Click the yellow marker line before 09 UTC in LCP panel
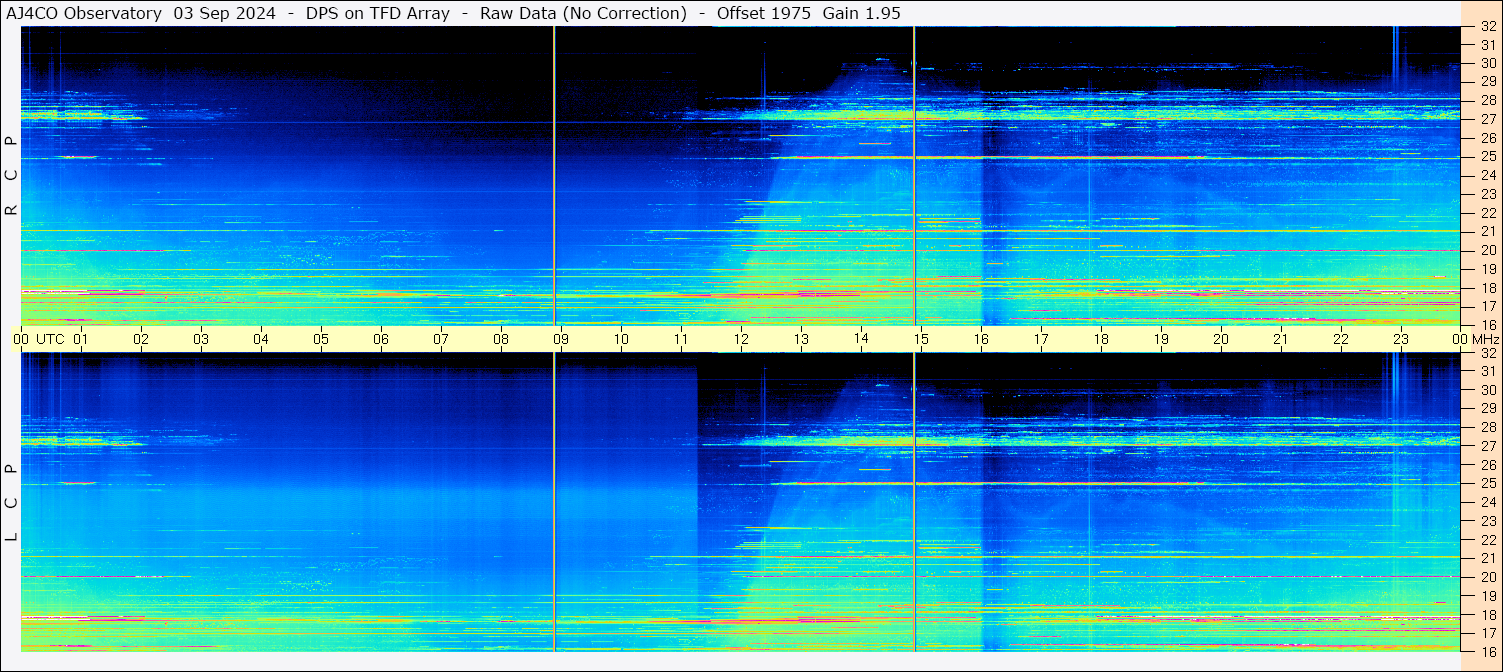 tap(554, 502)
